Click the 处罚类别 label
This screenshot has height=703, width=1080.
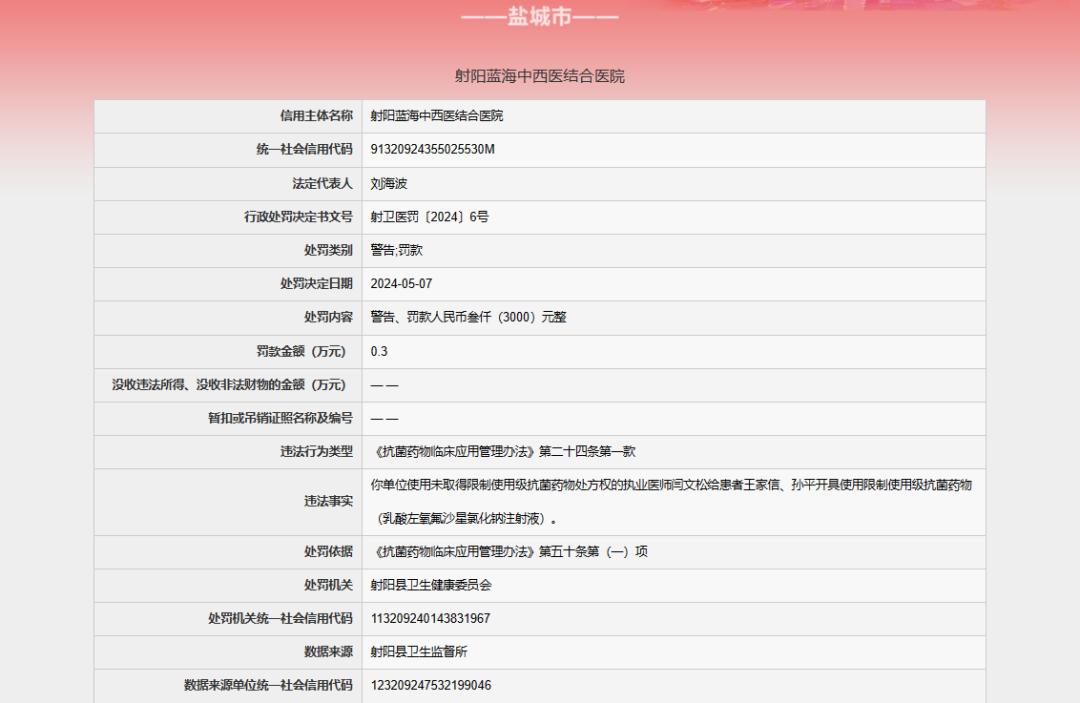click(x=329, y=250)
